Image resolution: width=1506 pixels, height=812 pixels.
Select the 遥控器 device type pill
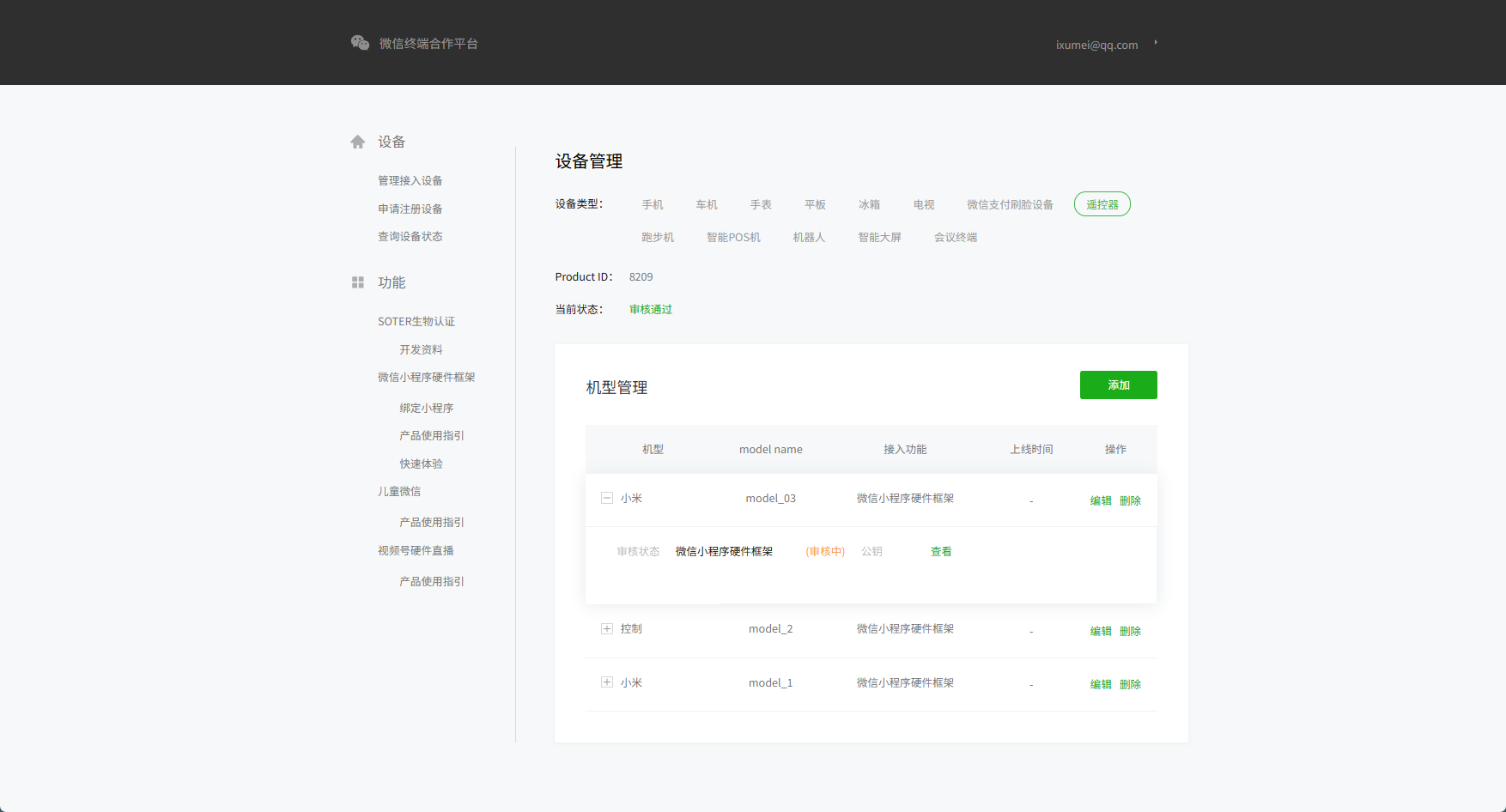tap(1102, 204)
